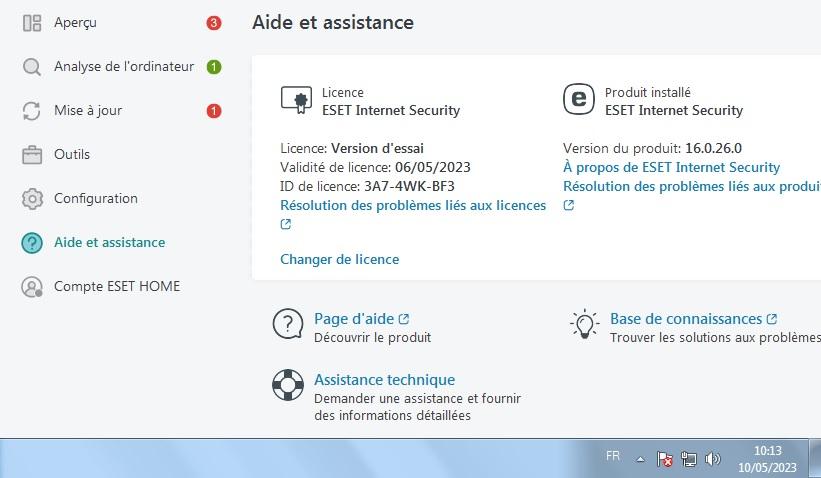
Task: Click the lightbulb knowledge base icon
Action: coord(584,324)
